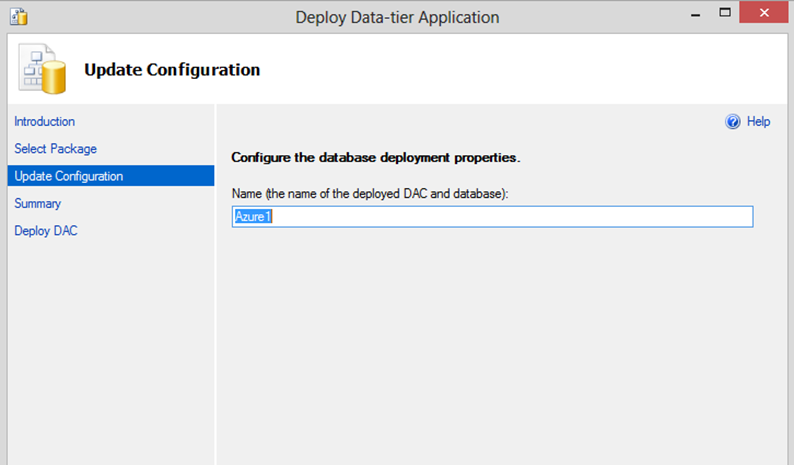Click blank area below the Name field

[500, 340]
